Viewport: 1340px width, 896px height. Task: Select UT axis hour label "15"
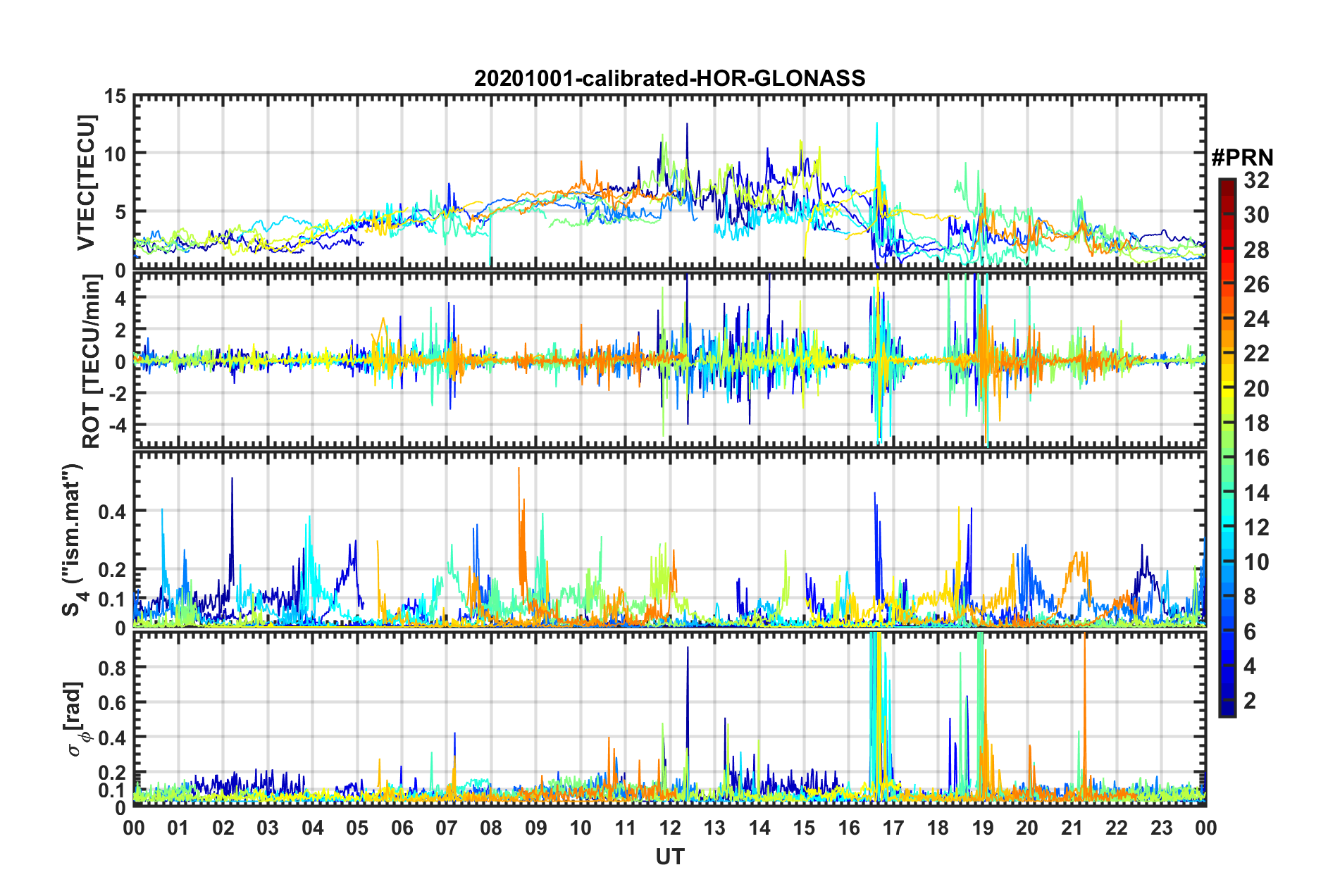click(x=804, y=828)
